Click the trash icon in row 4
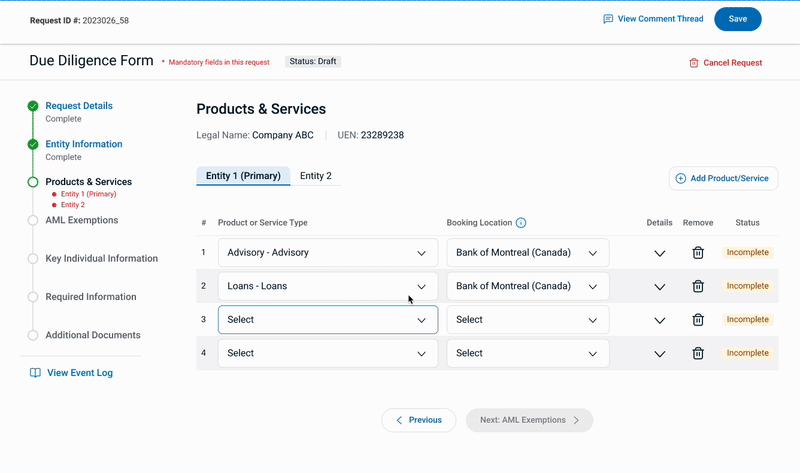This screenshot has width=800, height=473. coord(698,353)
